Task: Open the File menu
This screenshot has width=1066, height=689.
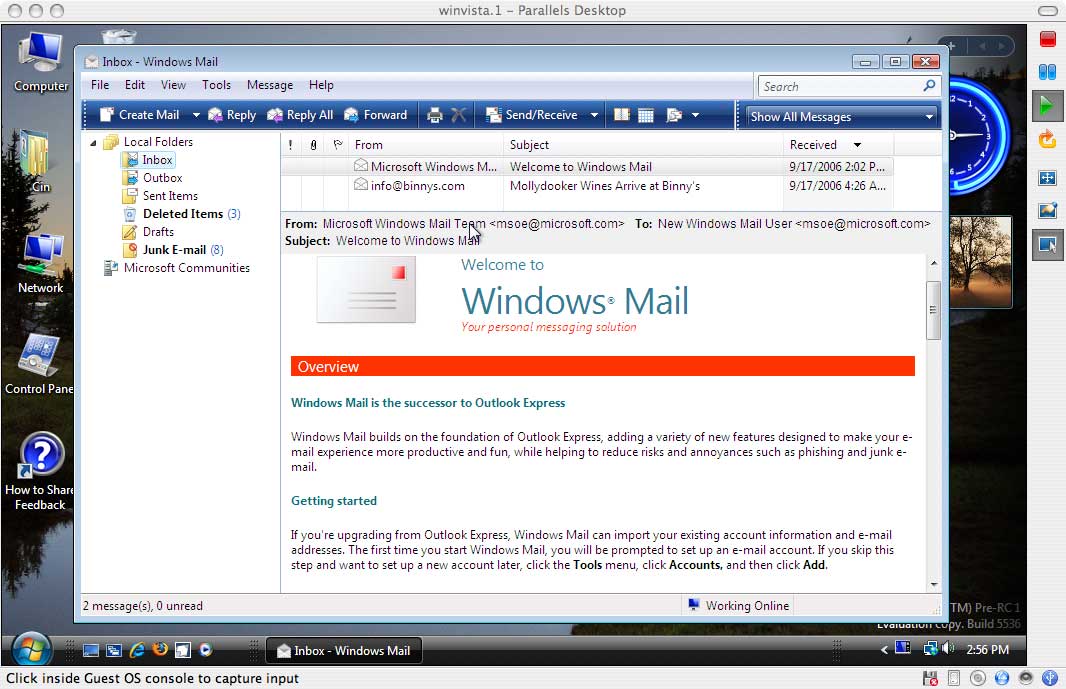Action: 100,85
